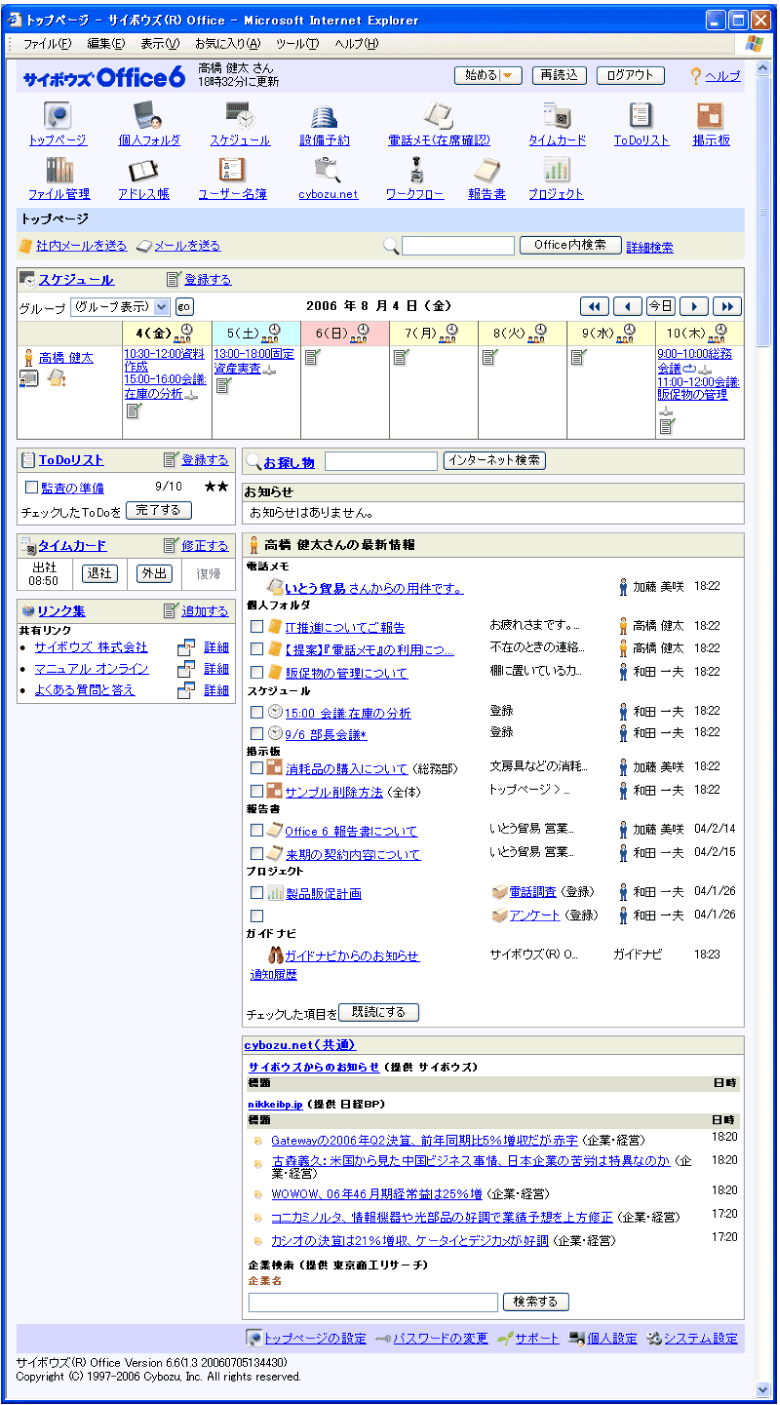Click the 企業名 input field
This screenshot has height=1405, width=780.
click(x=373, y=1302)
